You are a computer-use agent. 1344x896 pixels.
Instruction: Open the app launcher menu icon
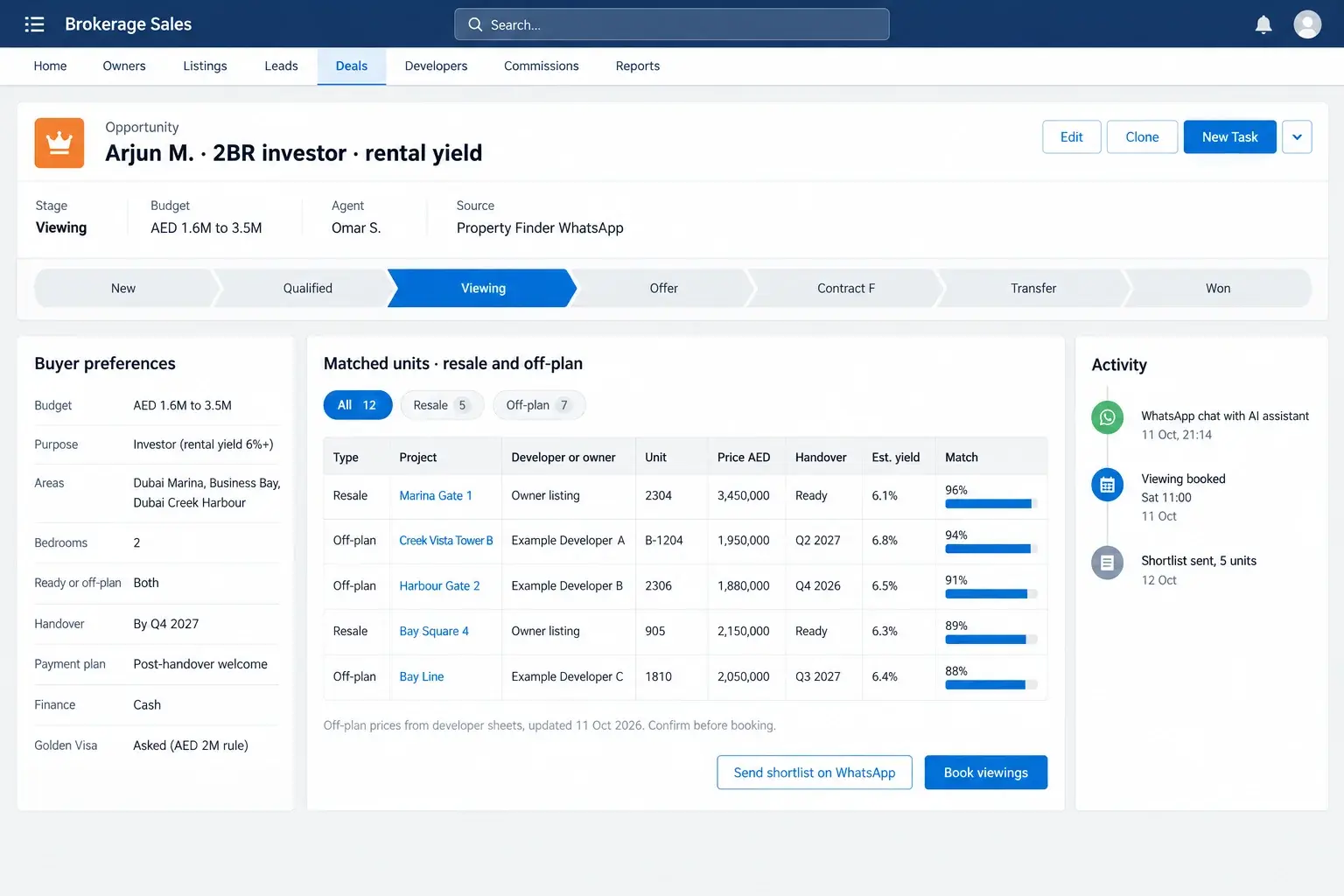click(x=34, y=24)
